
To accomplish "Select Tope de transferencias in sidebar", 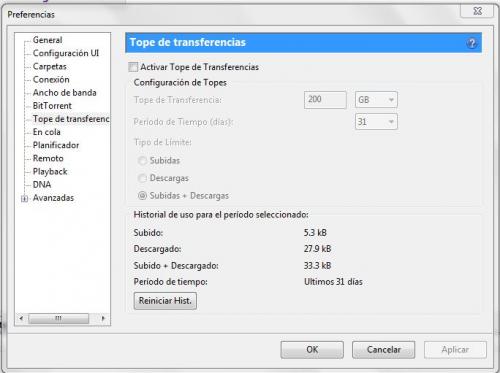I will [x=71, y=119].
